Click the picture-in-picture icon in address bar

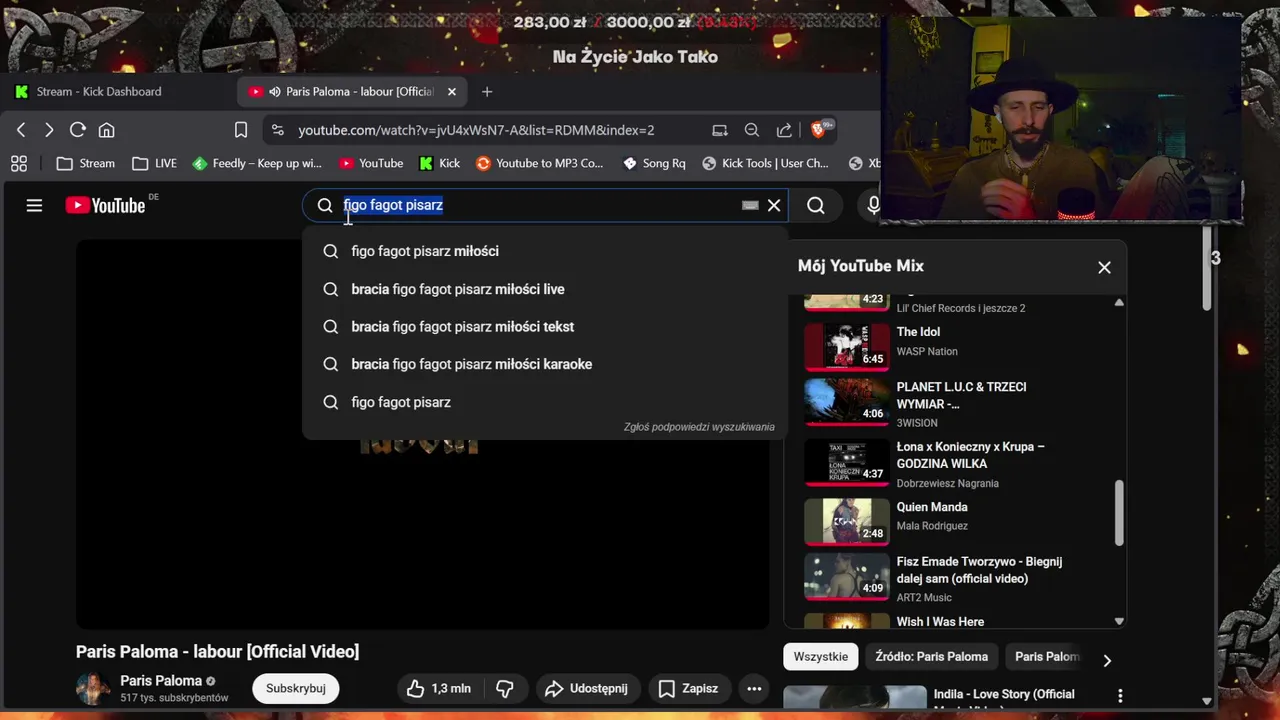point(720,130)
